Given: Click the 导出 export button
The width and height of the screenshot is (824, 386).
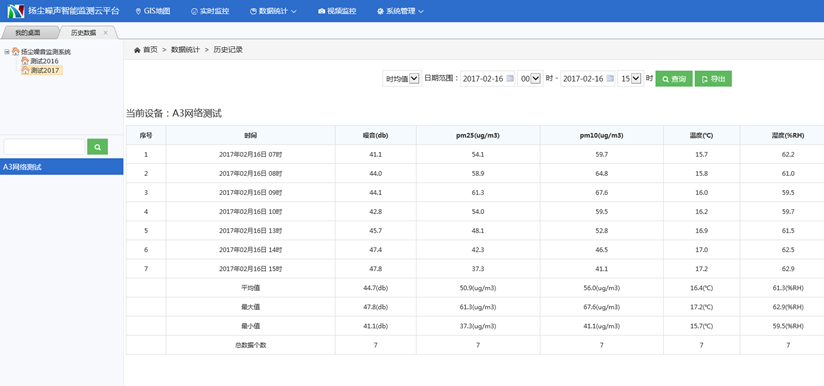Looking at the screenshot, I should click(x=713, y=79).
